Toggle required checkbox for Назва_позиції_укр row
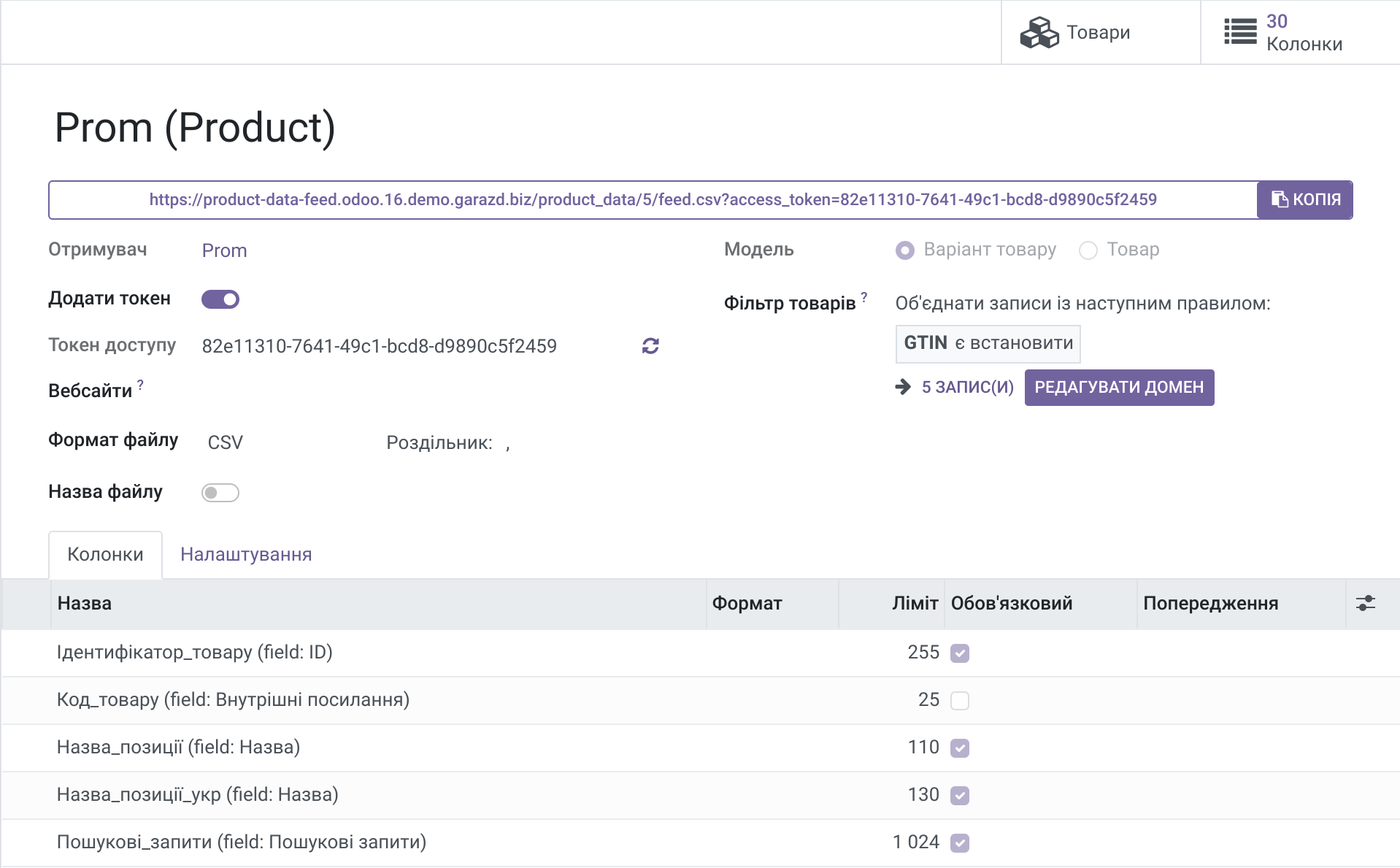 click(960, 796)
